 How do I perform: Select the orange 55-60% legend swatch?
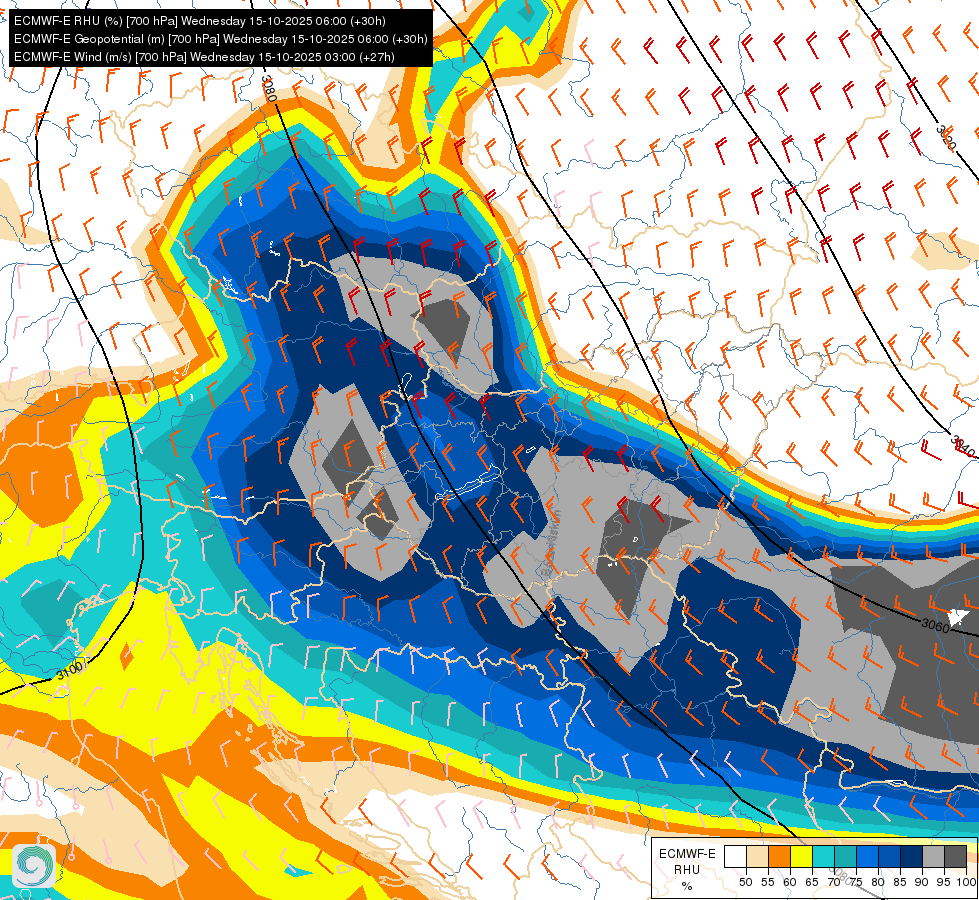pos(779,856)
